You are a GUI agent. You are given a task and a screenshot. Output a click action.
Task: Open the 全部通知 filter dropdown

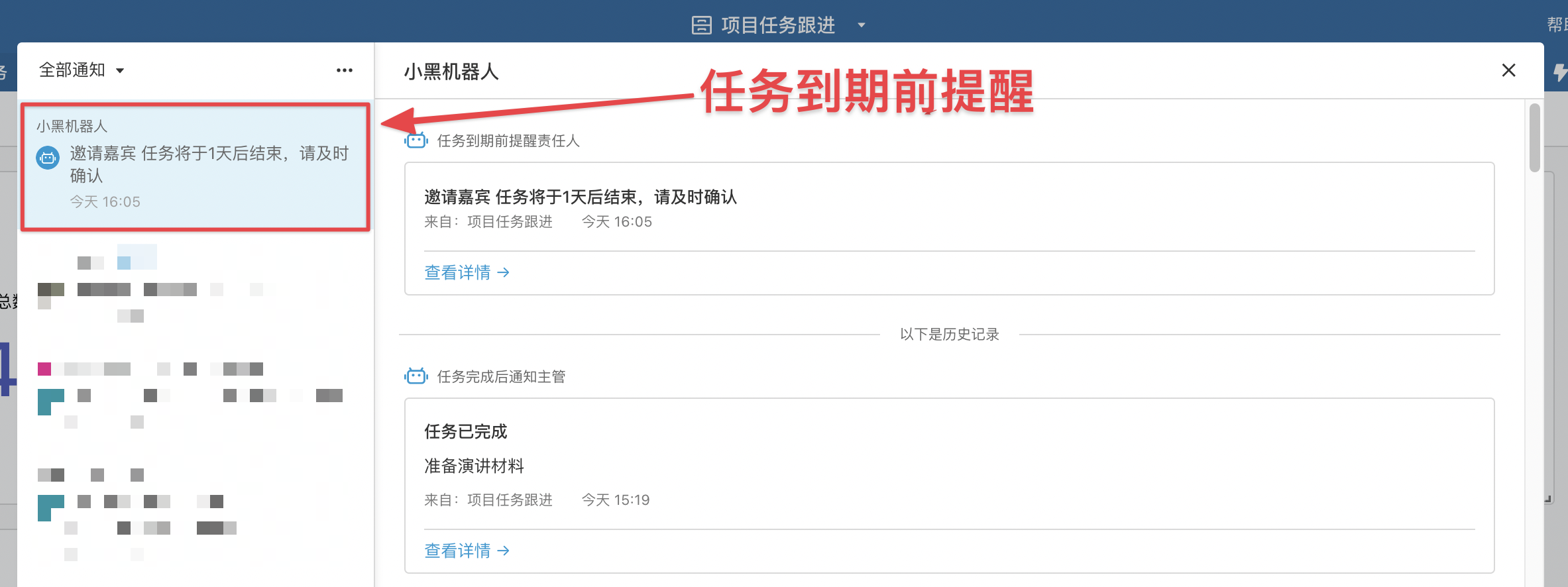tap(82, 70)
